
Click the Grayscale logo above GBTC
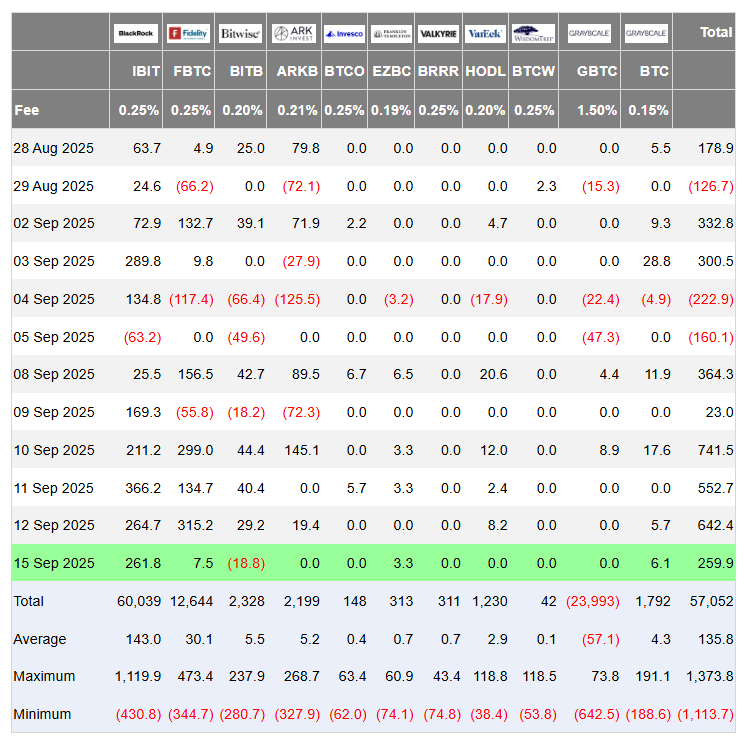point(589,34)
